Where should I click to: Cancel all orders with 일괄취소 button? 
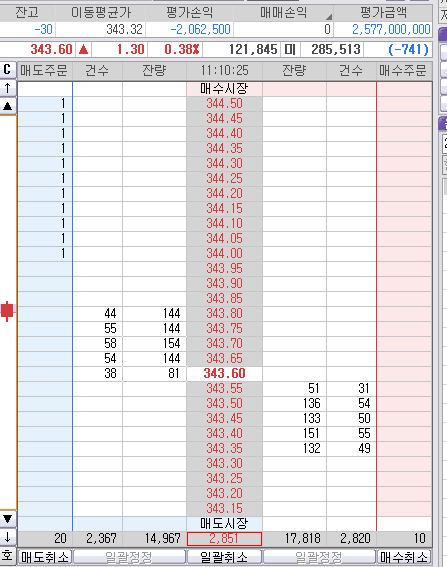click(x=224, y=557)
